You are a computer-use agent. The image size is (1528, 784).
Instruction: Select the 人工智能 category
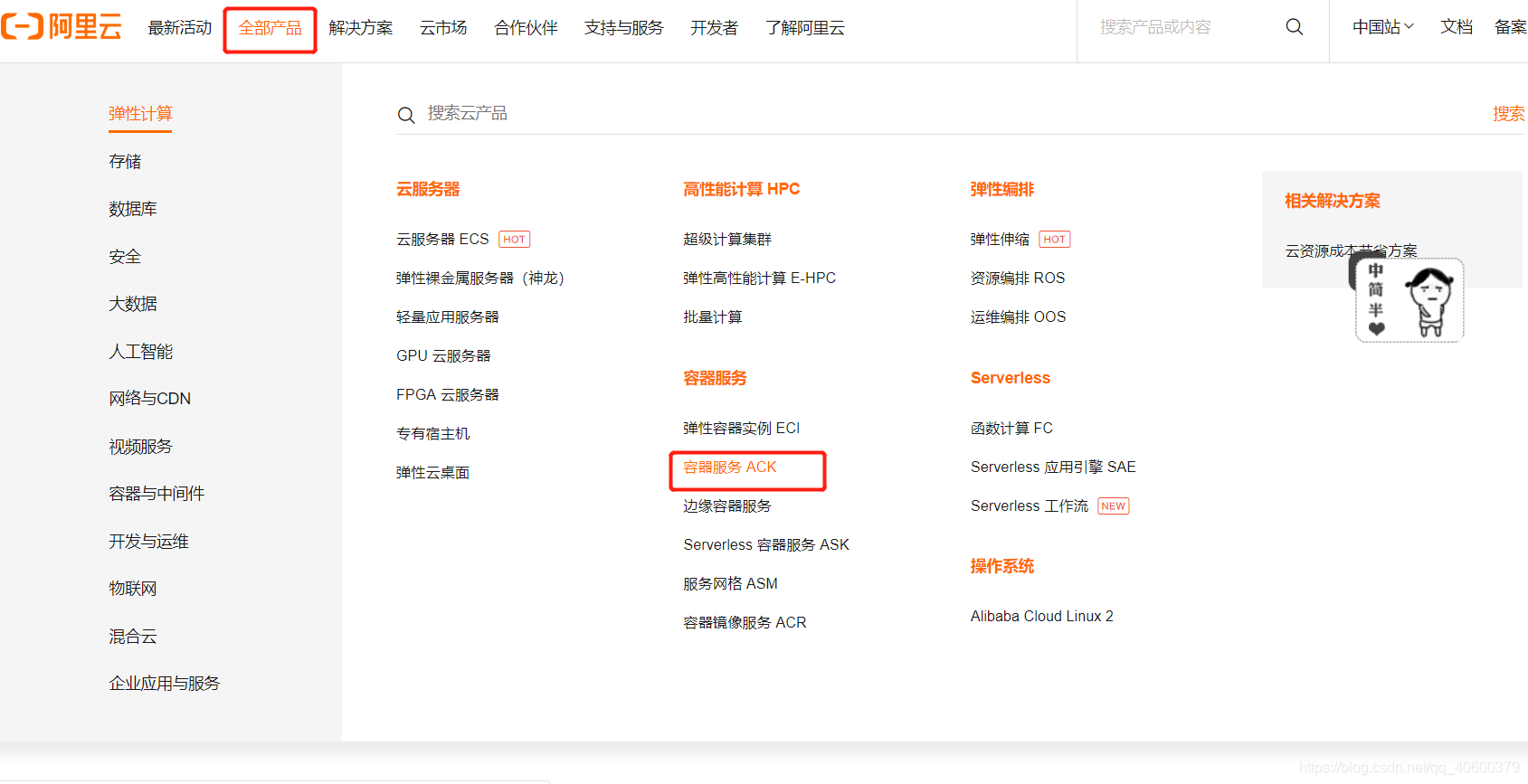coord(140,351)
